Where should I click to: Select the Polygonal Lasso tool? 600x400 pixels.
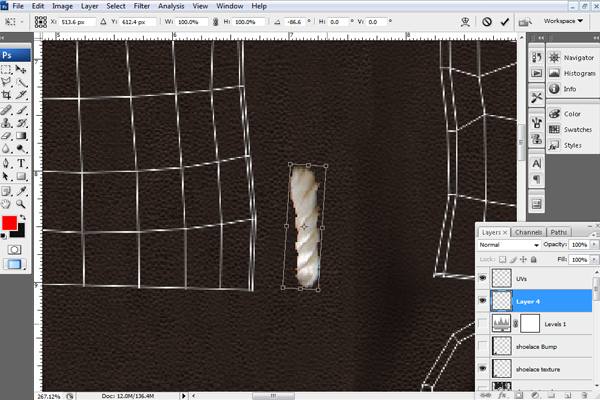point(7,82)
